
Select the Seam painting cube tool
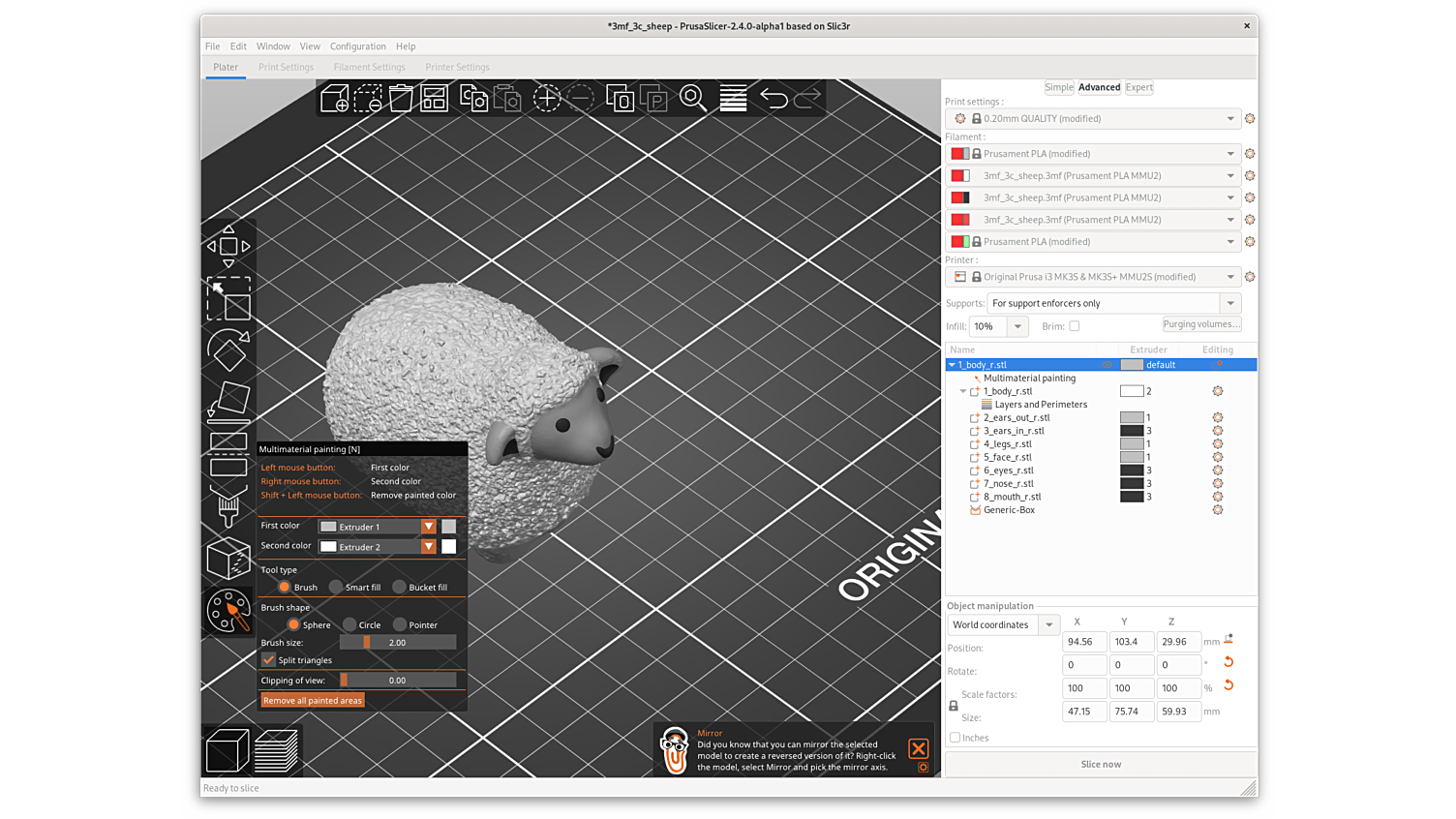click(x=228, y=559)
